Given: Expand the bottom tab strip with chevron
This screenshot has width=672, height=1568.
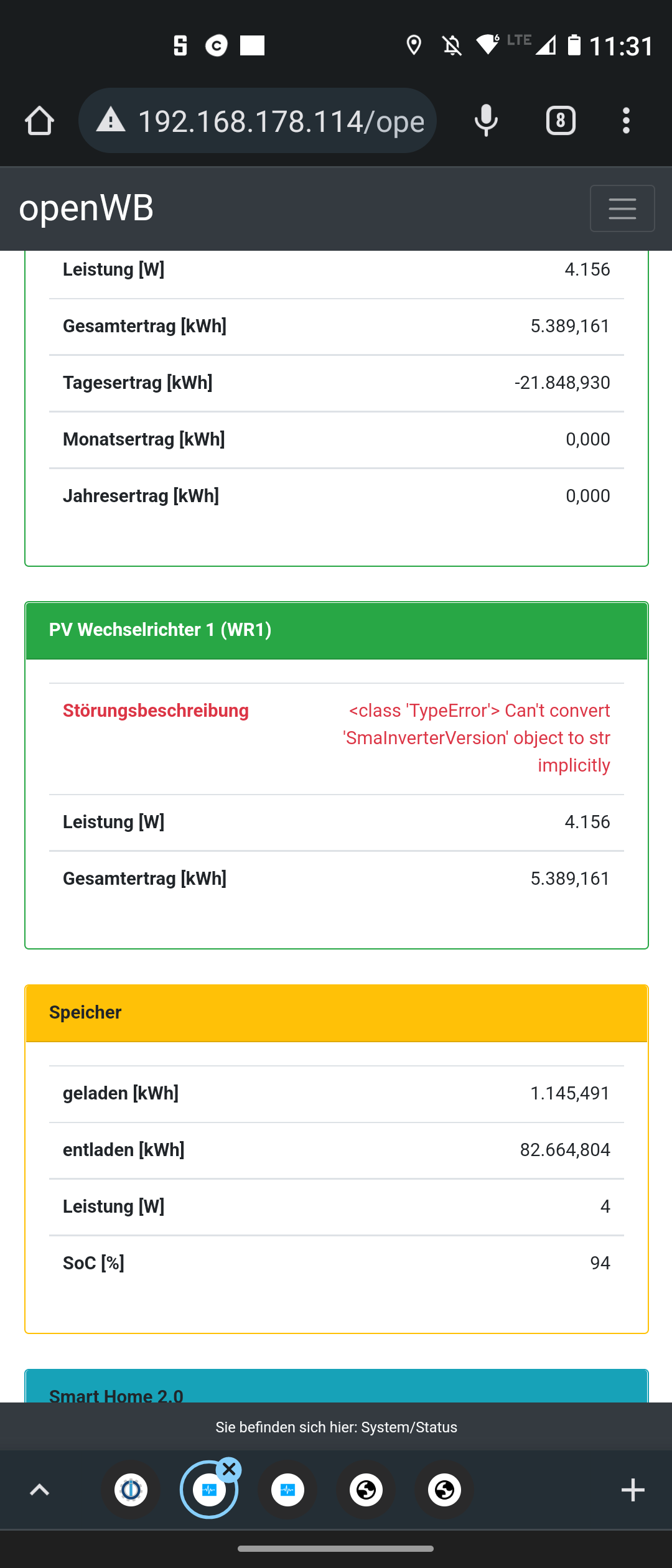Looking at the screenshot, I should click(x=39, y=1490).
